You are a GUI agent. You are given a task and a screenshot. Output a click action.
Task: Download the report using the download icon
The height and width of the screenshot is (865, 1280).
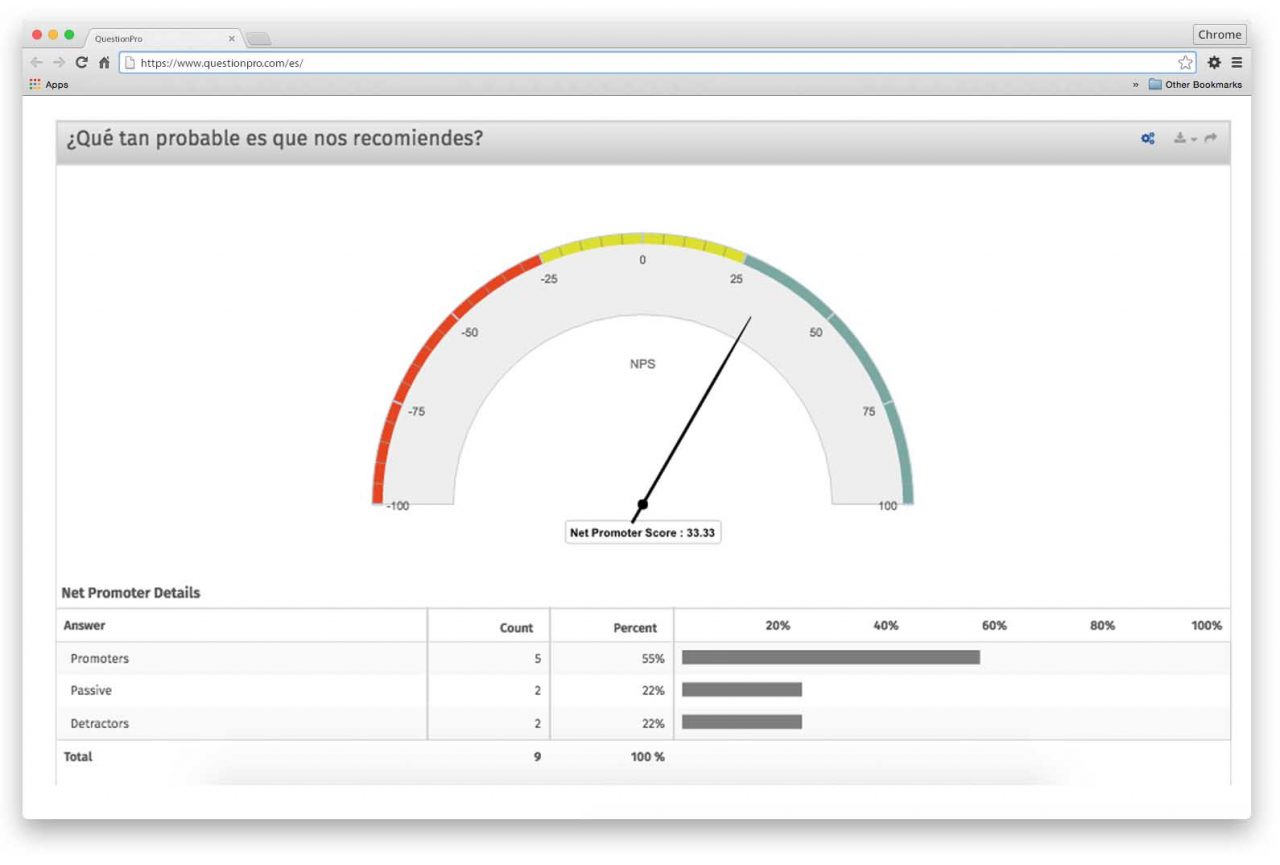(1180, 139)
